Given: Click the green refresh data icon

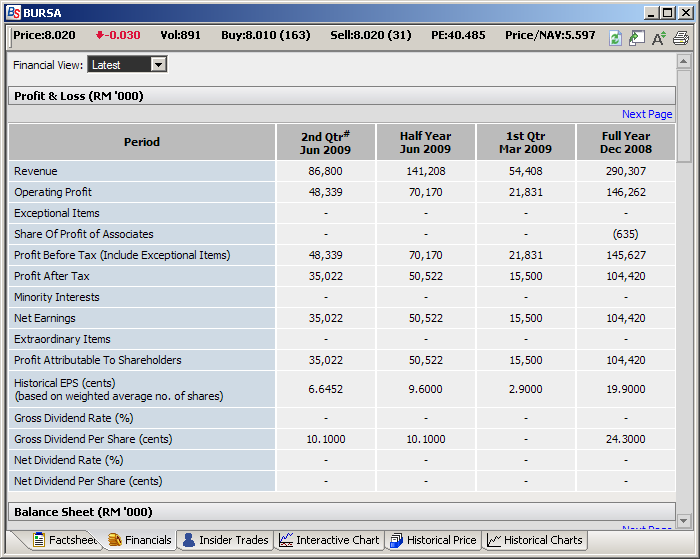Looking at the screenshot, I should [615, 38].
